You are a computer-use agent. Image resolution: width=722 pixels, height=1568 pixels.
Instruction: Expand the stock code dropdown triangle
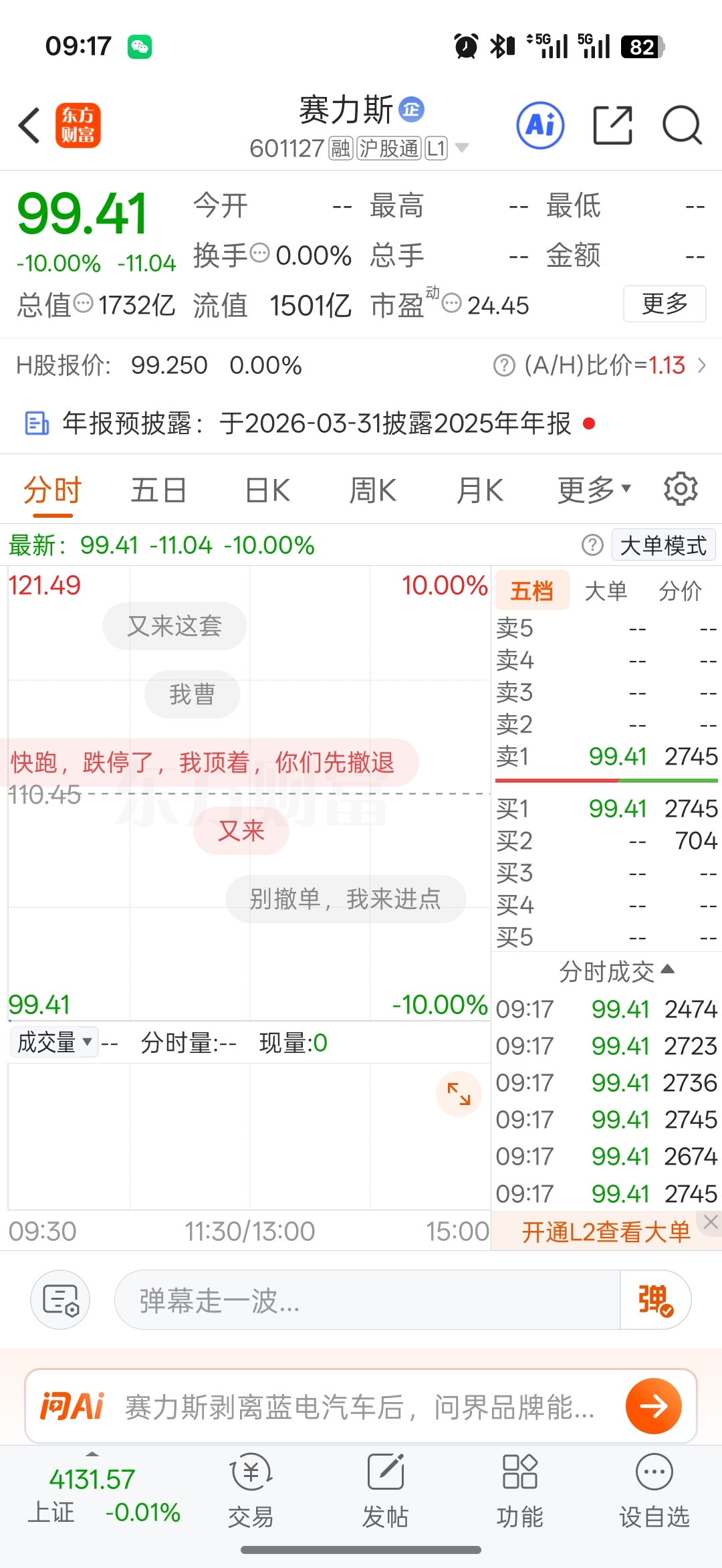coord(462,148)
